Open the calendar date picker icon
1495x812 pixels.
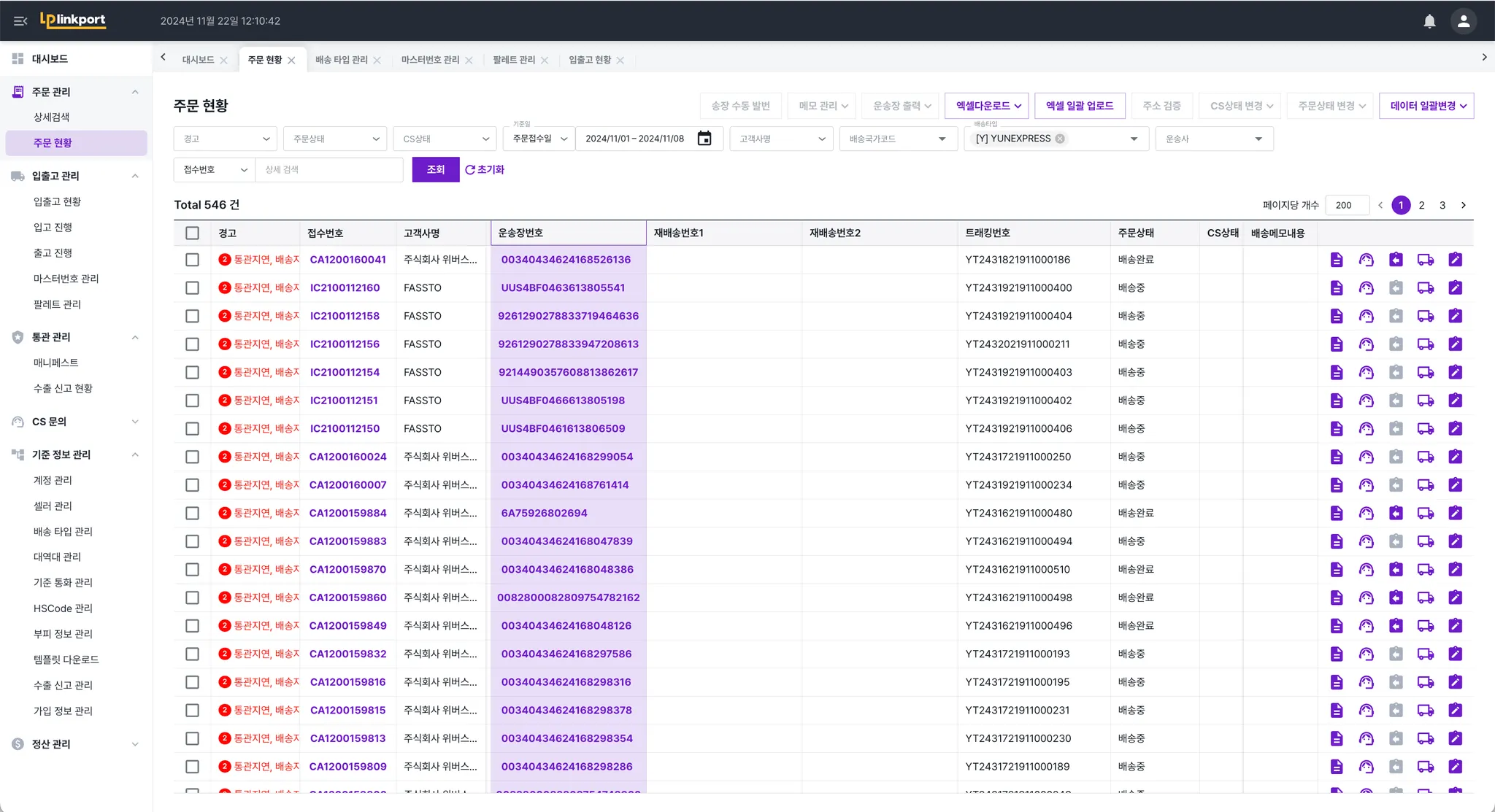coord(704,139)
